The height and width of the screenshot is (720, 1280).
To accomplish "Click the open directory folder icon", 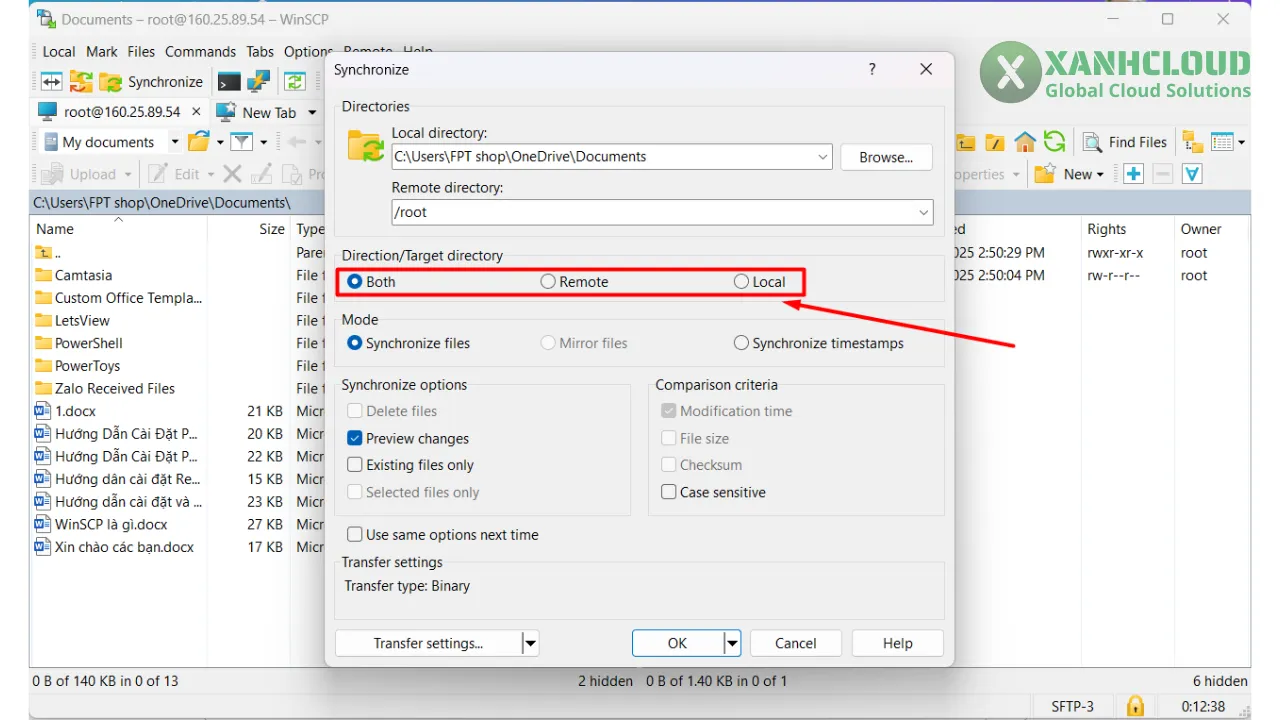I will [200, 142].
